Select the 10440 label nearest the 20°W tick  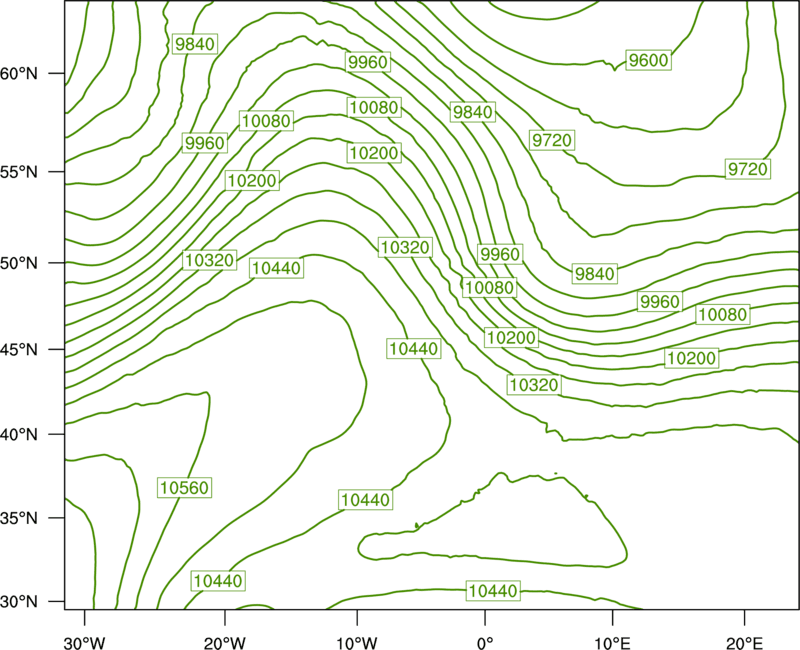[218, 581]
